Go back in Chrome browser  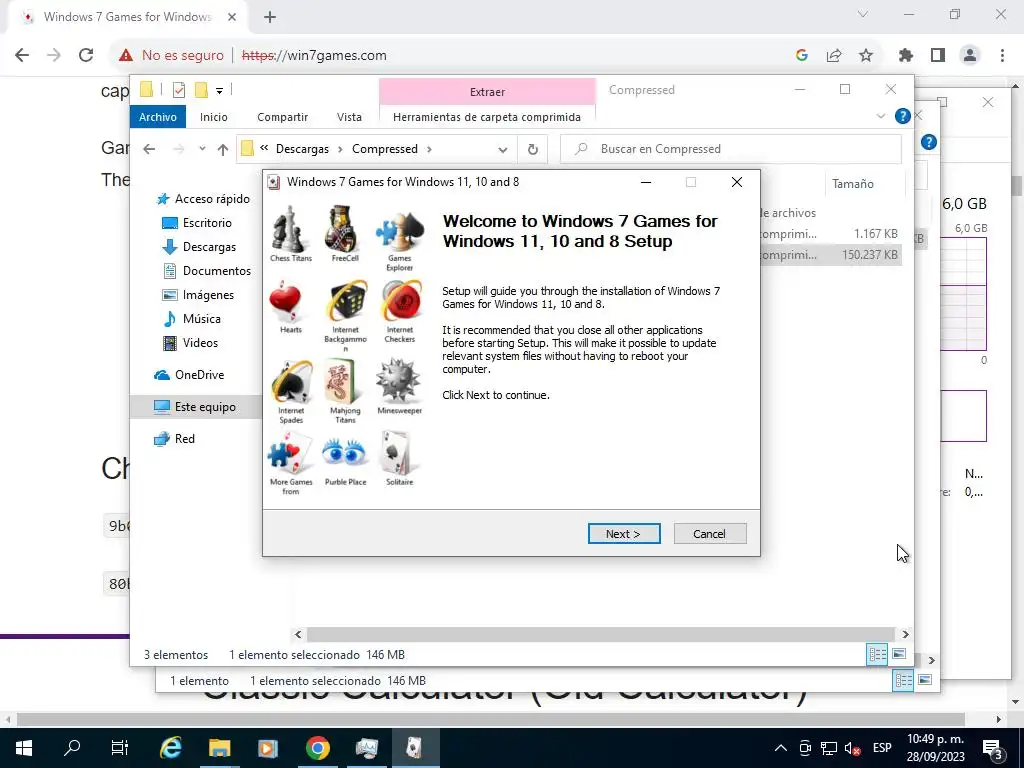22,56
